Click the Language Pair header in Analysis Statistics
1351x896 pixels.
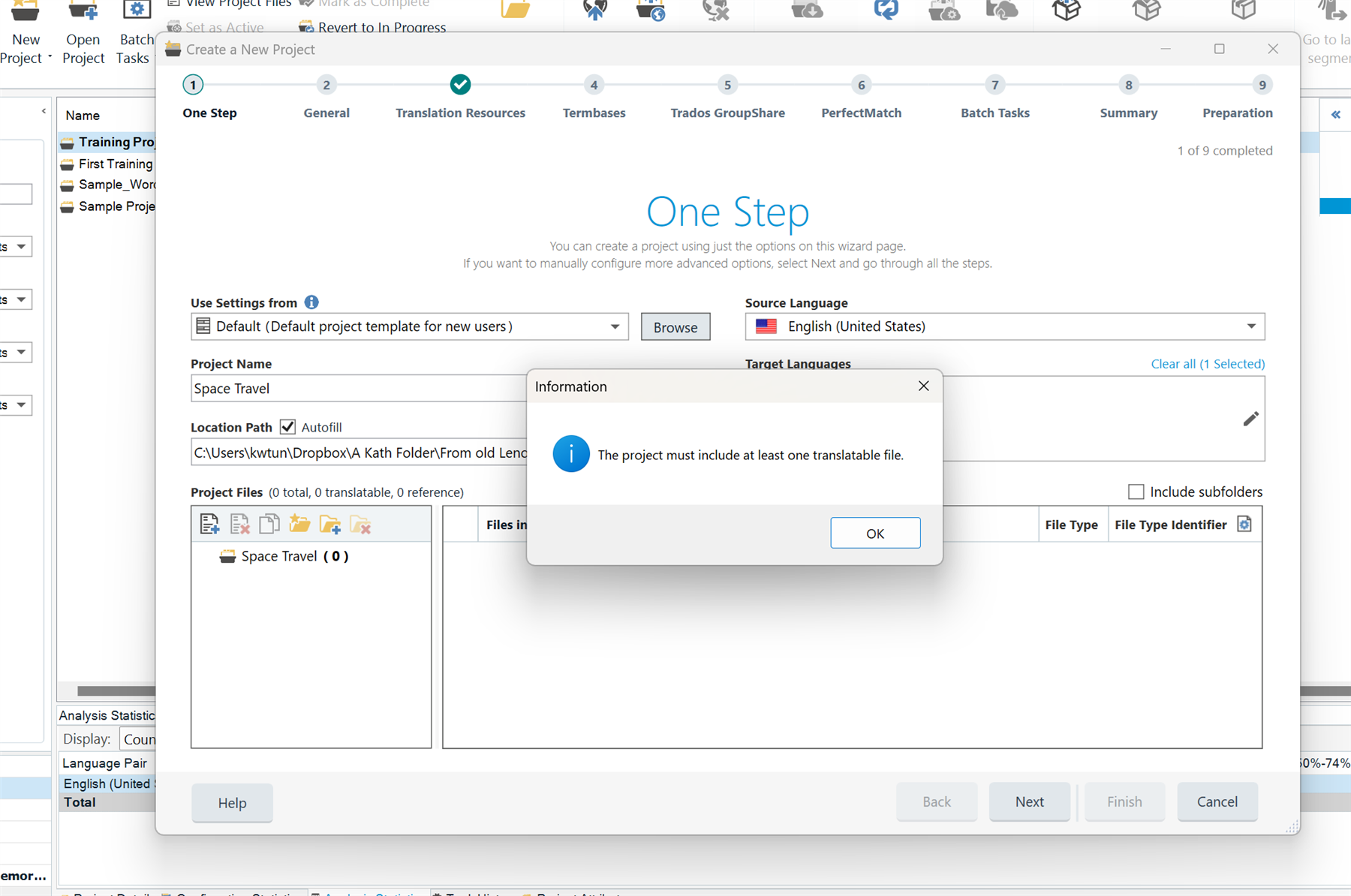pyautogui.click(x=105, y=763)
